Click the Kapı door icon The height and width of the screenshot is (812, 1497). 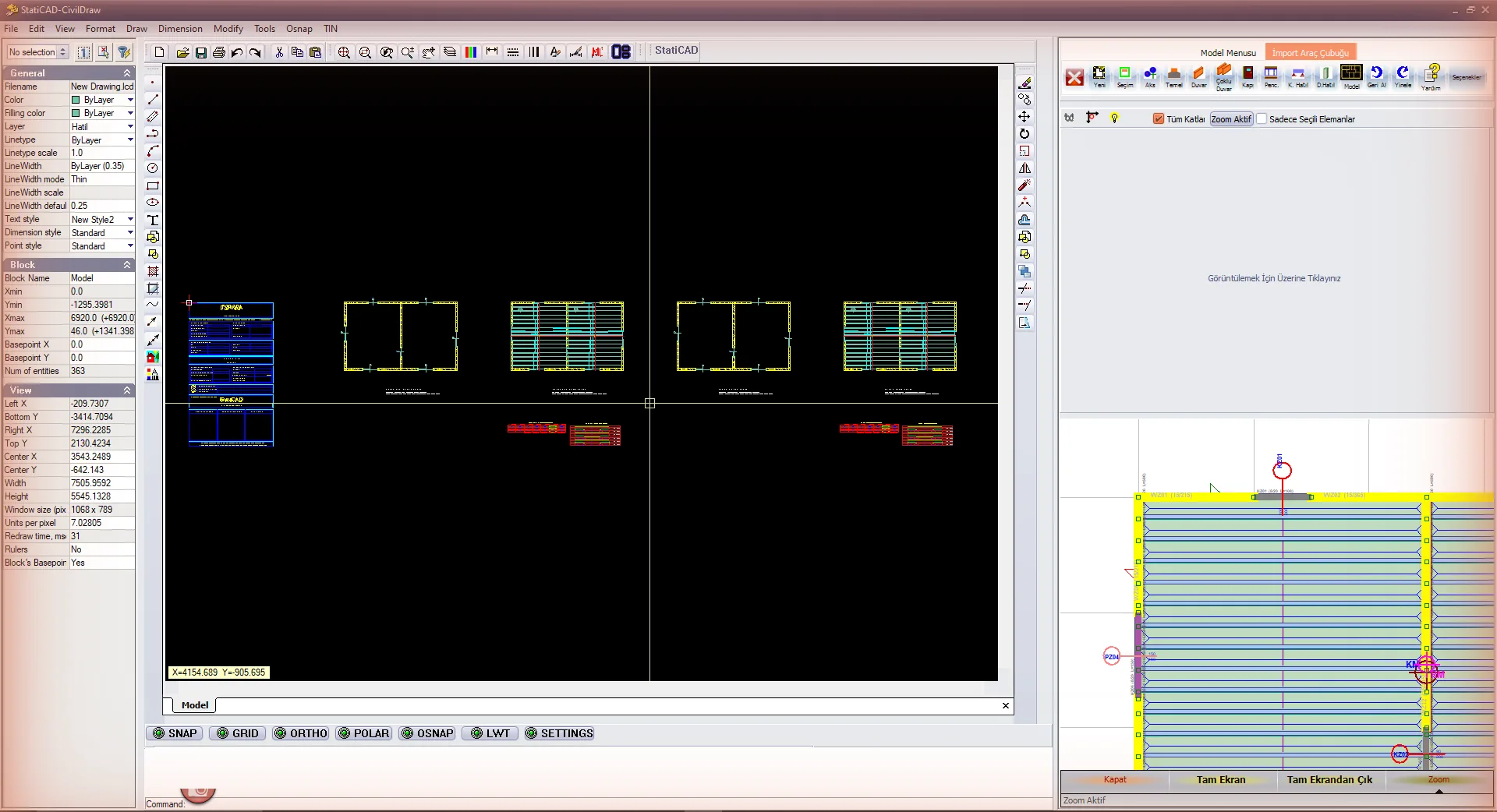tap(1247, 76)
